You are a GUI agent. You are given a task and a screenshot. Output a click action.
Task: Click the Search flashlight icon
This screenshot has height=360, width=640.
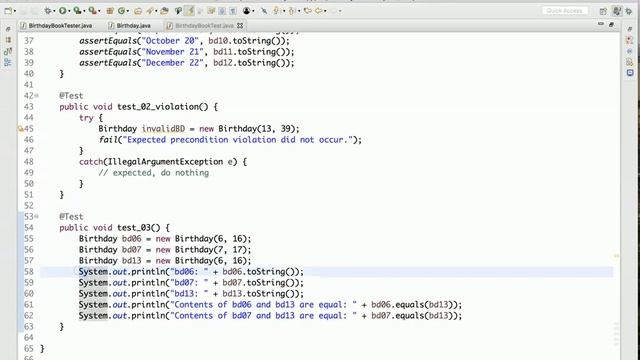tap(150, 11)
